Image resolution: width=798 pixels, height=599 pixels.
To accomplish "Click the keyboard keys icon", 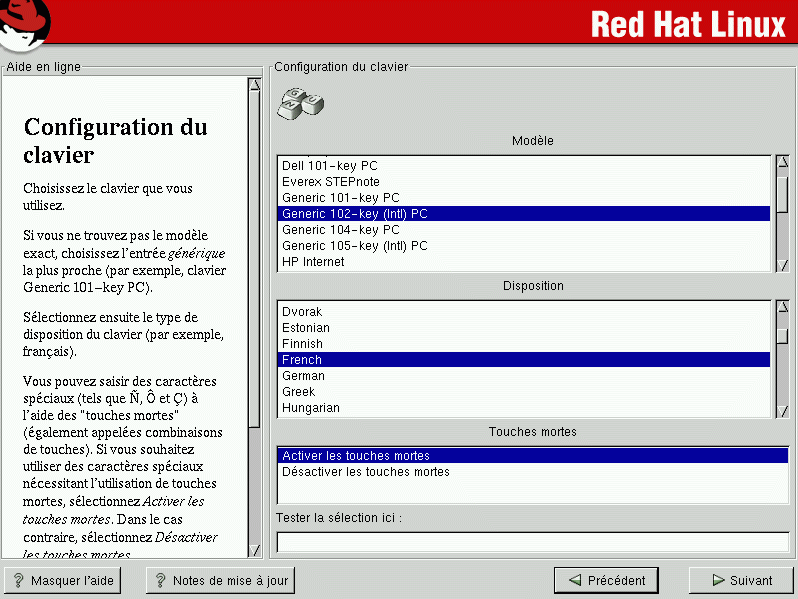I will [x=301, y=103].
